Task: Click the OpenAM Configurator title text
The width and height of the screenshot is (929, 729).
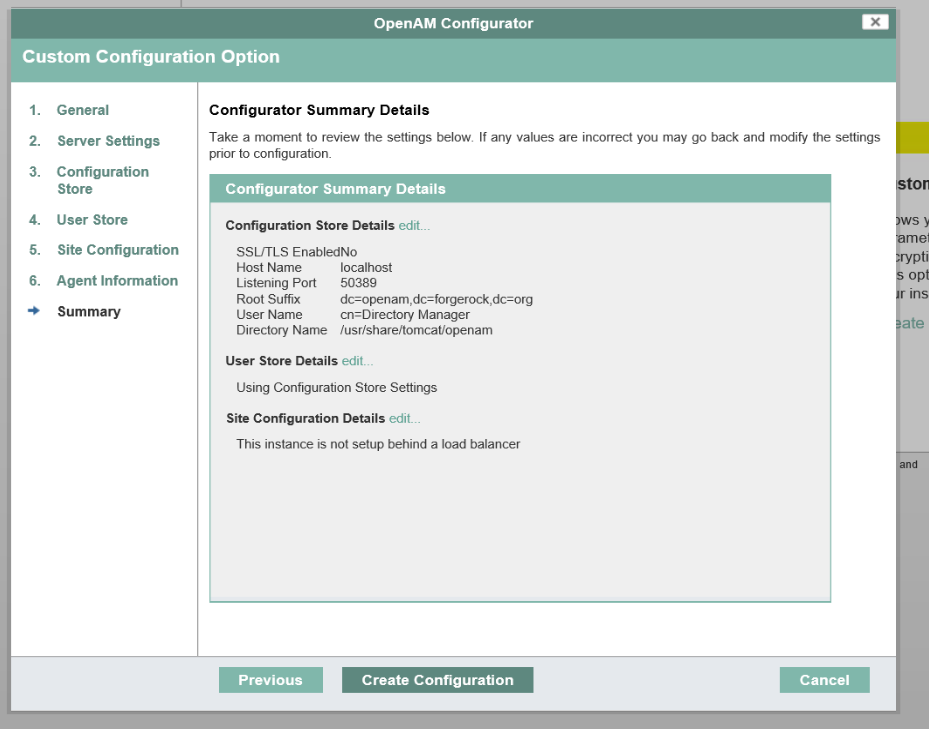Action: [x=453, y=24]
